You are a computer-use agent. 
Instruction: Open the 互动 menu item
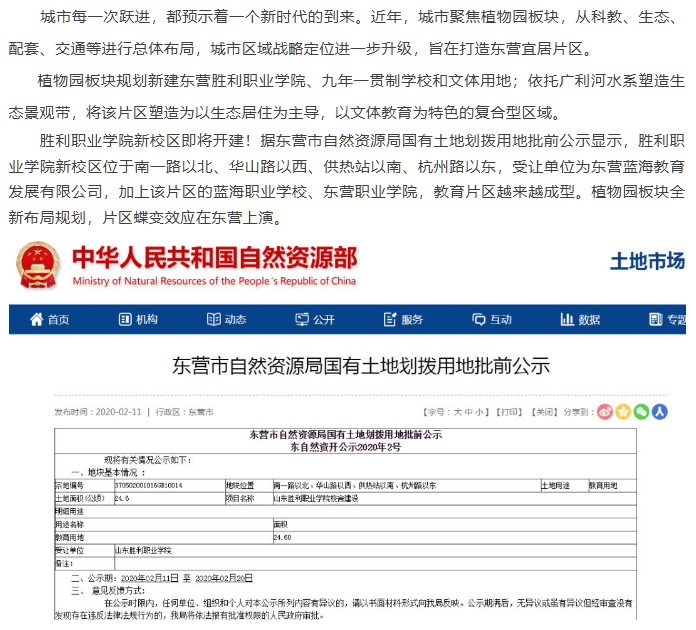492,319
